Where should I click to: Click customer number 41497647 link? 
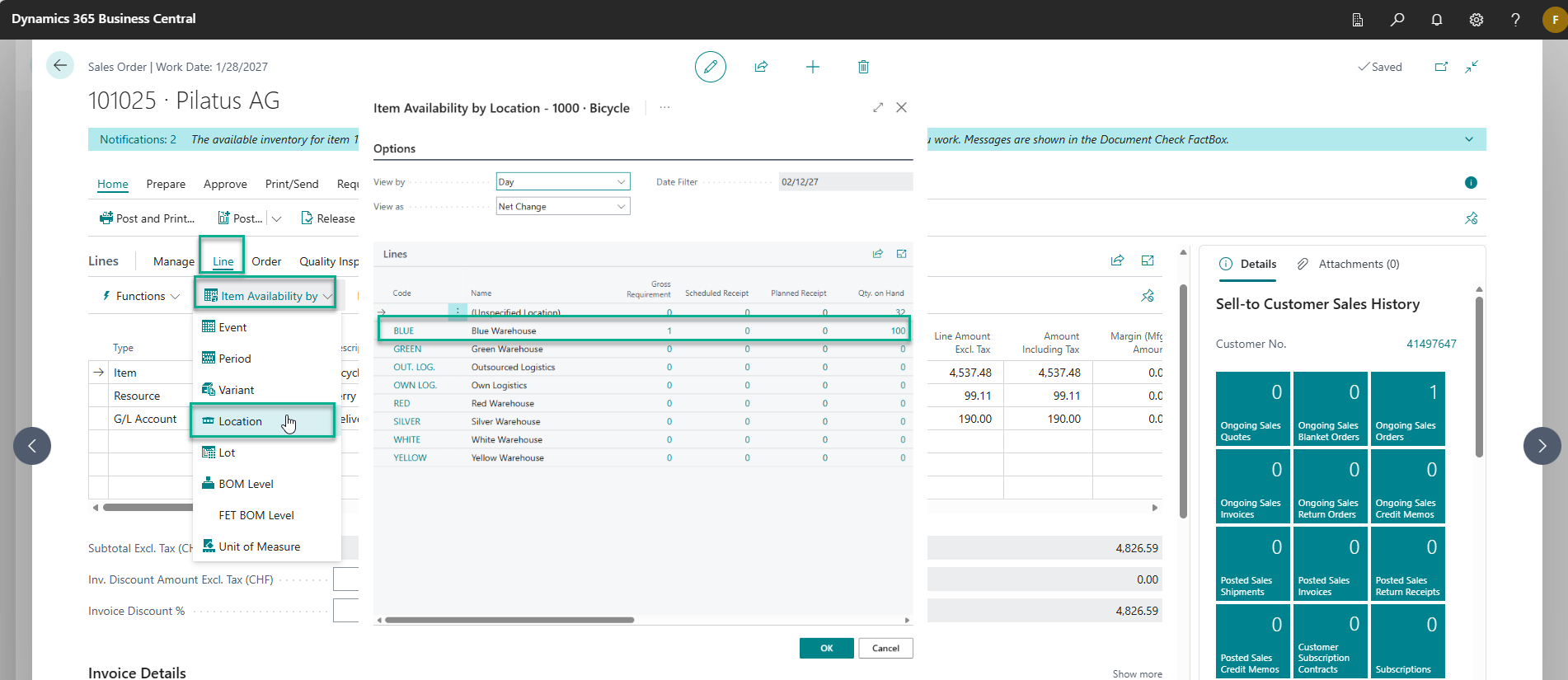coord(1431,344)
